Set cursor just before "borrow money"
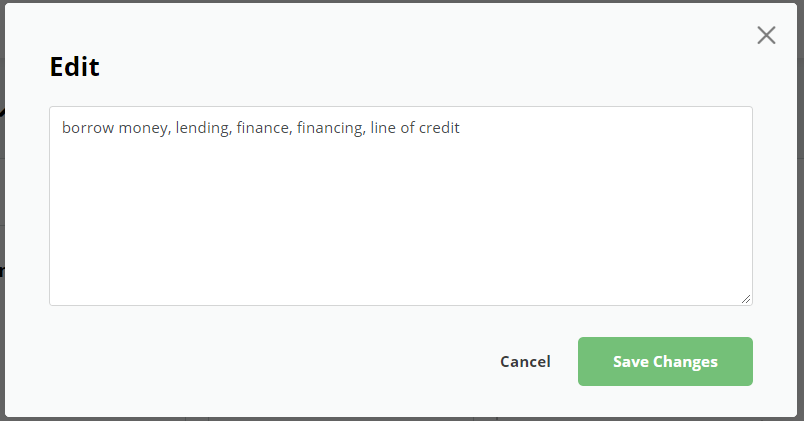Screen dimensions: 804x421 pos(62,128)
